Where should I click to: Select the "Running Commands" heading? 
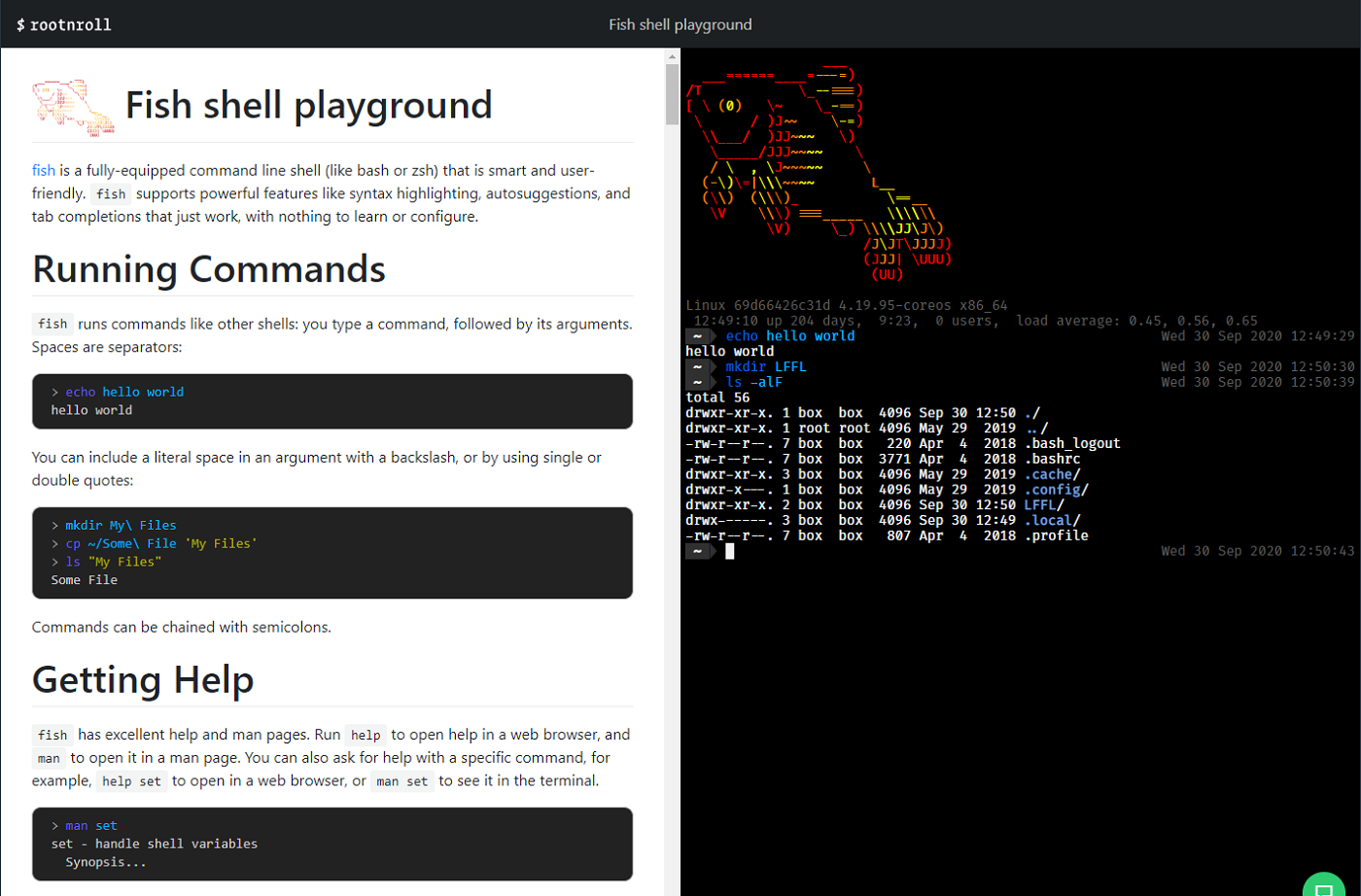pyautogui.click(x=209, y=270)
